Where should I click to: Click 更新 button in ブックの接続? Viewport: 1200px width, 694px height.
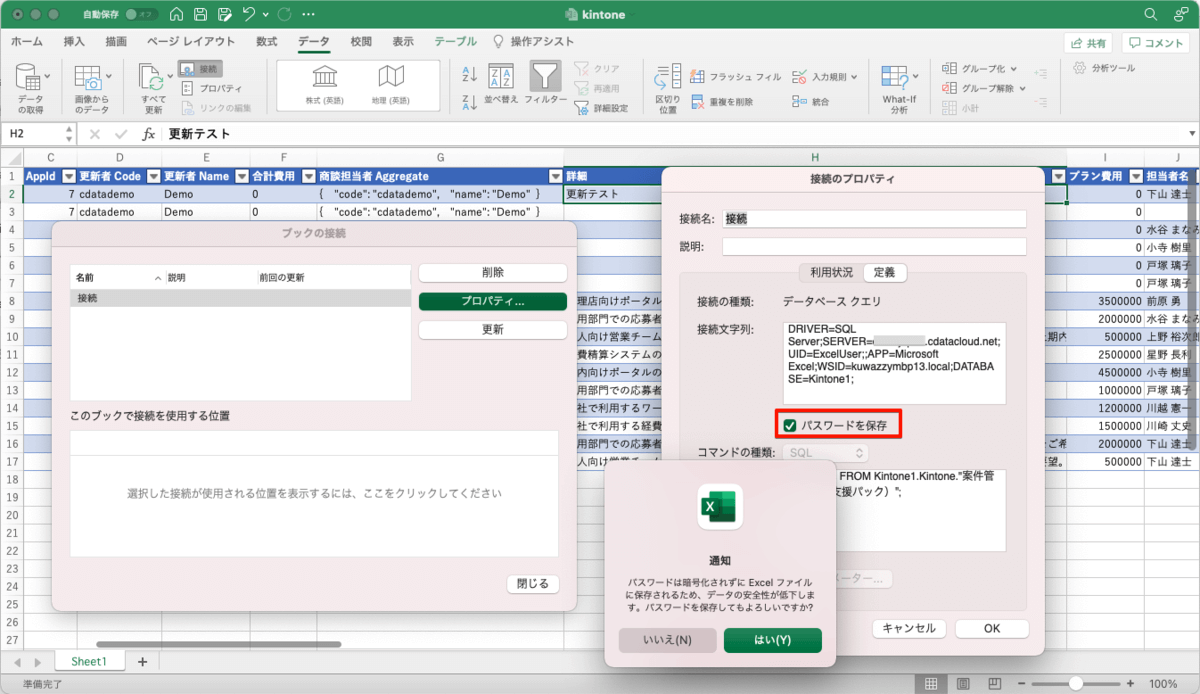493,330
